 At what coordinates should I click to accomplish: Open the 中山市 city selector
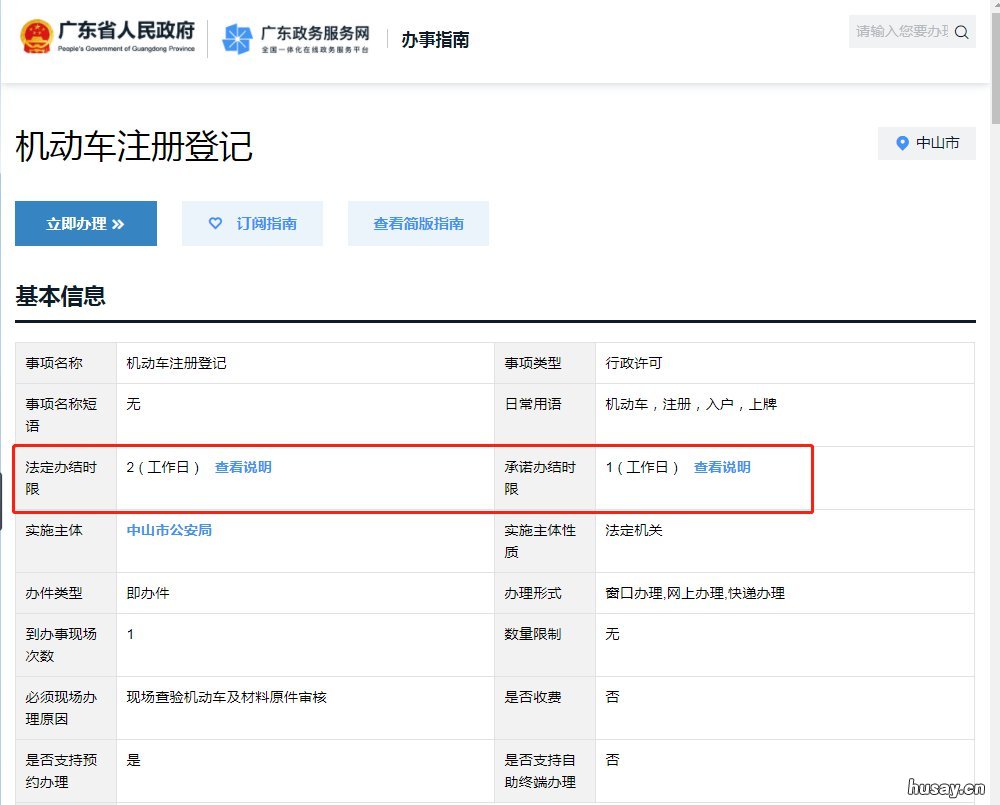(x=927, y=143)
